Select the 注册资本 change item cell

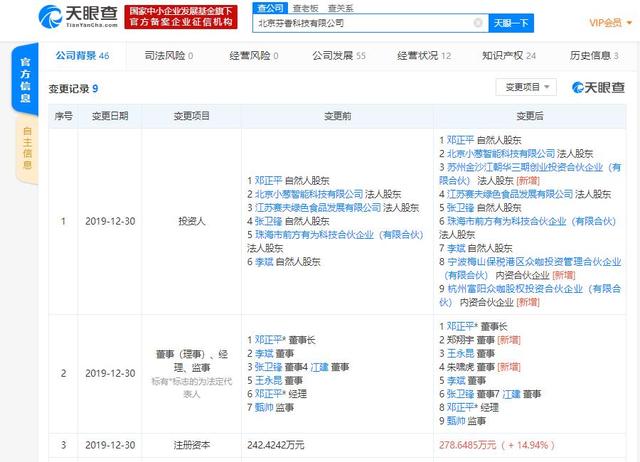(191, 445)
